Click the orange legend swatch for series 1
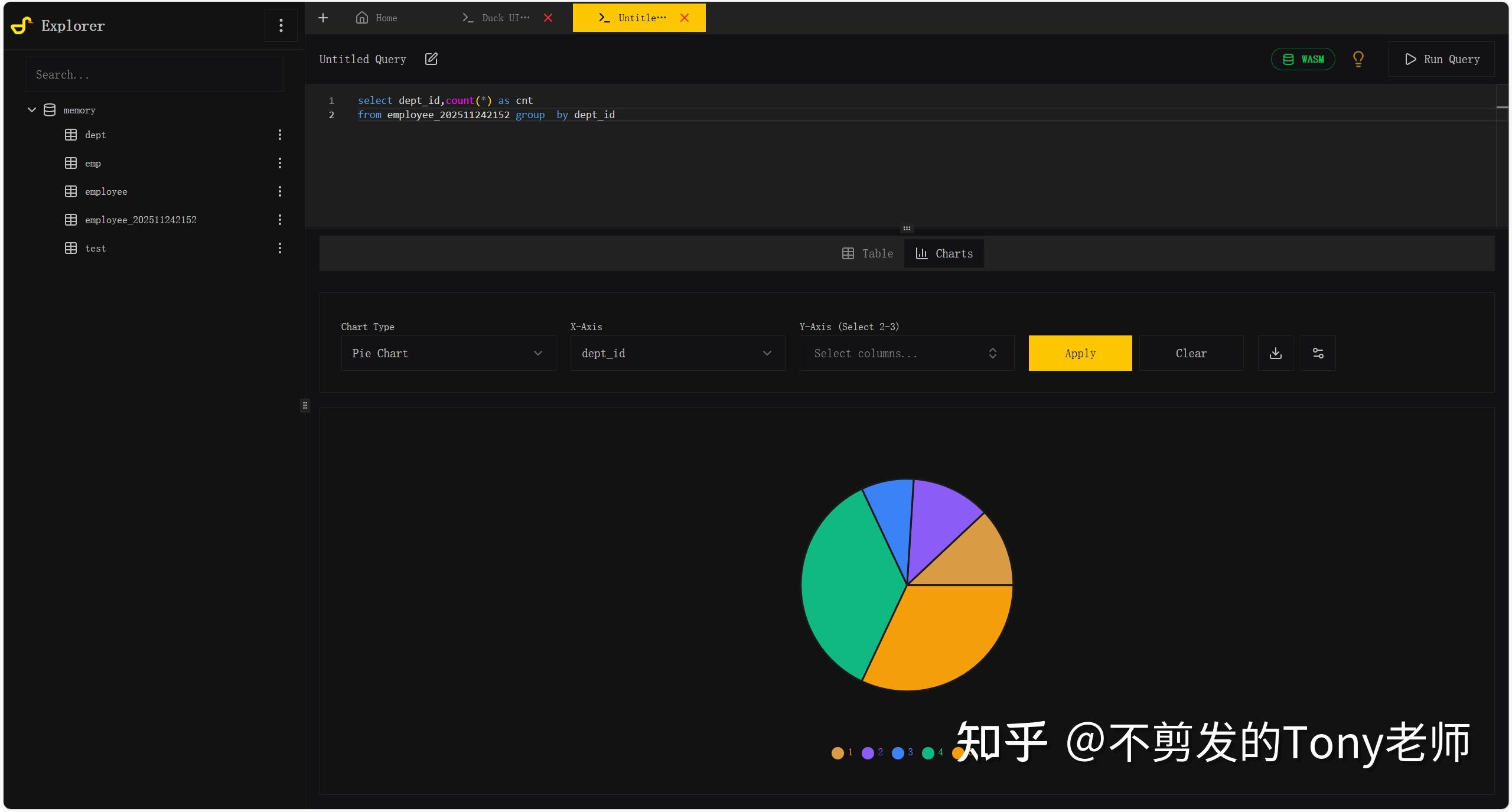Viewport: 1512px width, 812px height. click(839, 752)
